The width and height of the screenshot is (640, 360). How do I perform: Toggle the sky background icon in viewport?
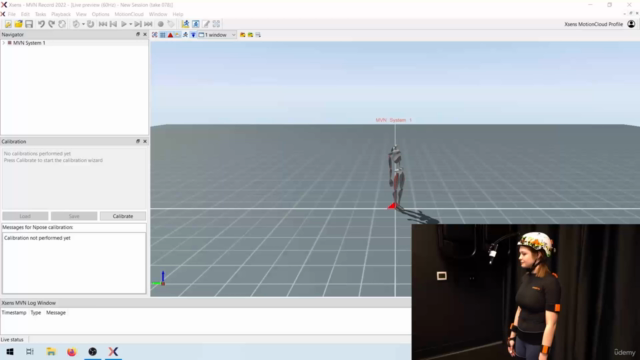coord(178,35)
